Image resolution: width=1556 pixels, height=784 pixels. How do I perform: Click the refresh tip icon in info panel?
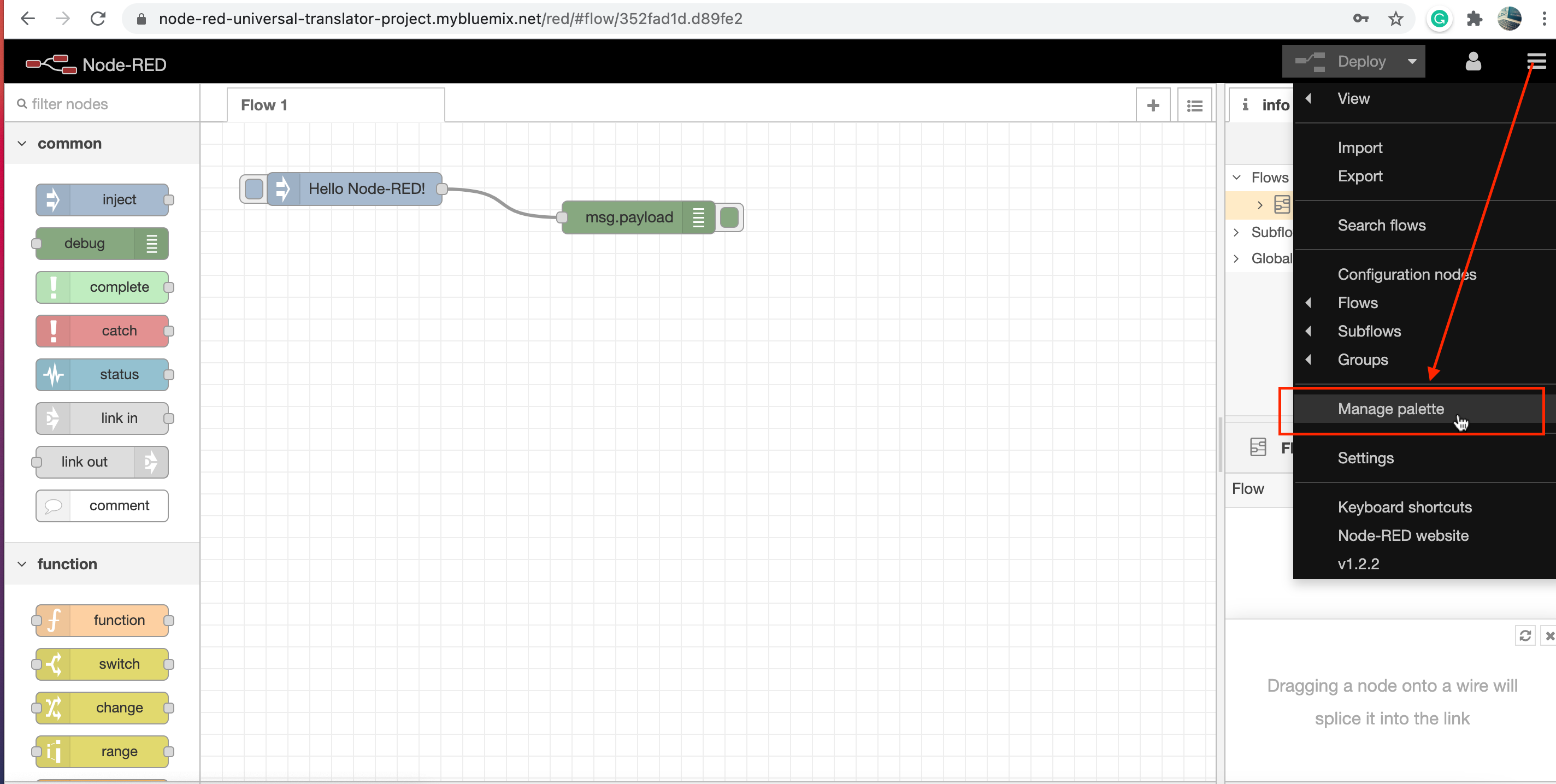pyautogui.click(x=1525, y=635)
